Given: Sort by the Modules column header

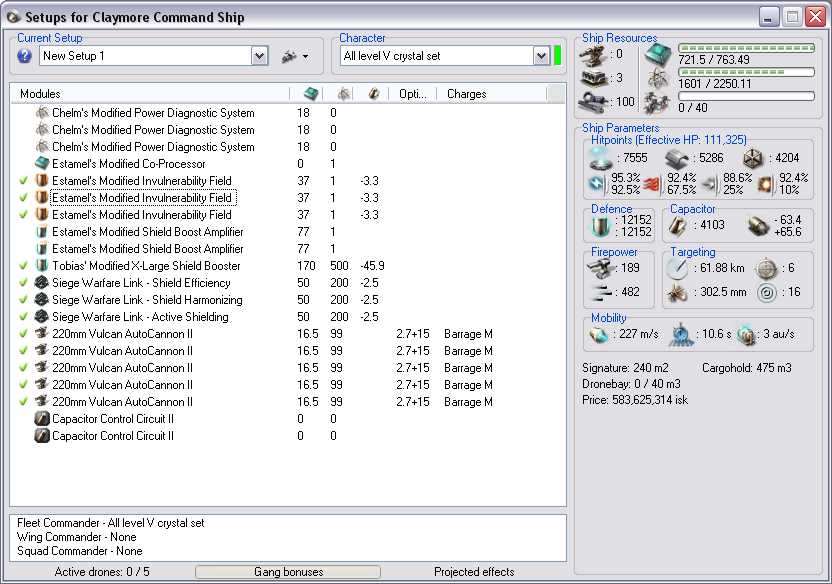Looking at the screenshot, I should 150,94.
